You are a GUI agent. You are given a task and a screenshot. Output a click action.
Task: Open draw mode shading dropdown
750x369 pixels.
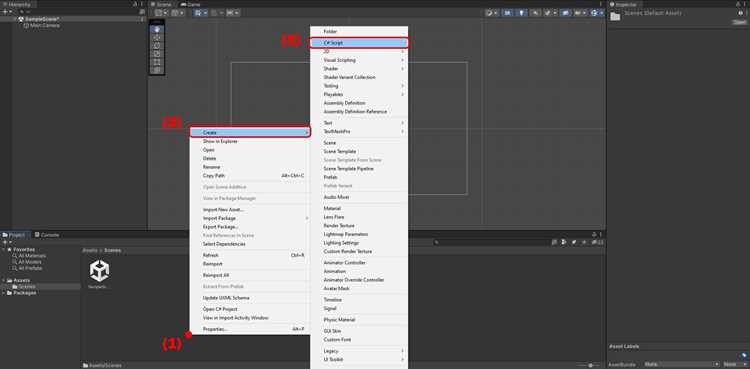point(491,13)
